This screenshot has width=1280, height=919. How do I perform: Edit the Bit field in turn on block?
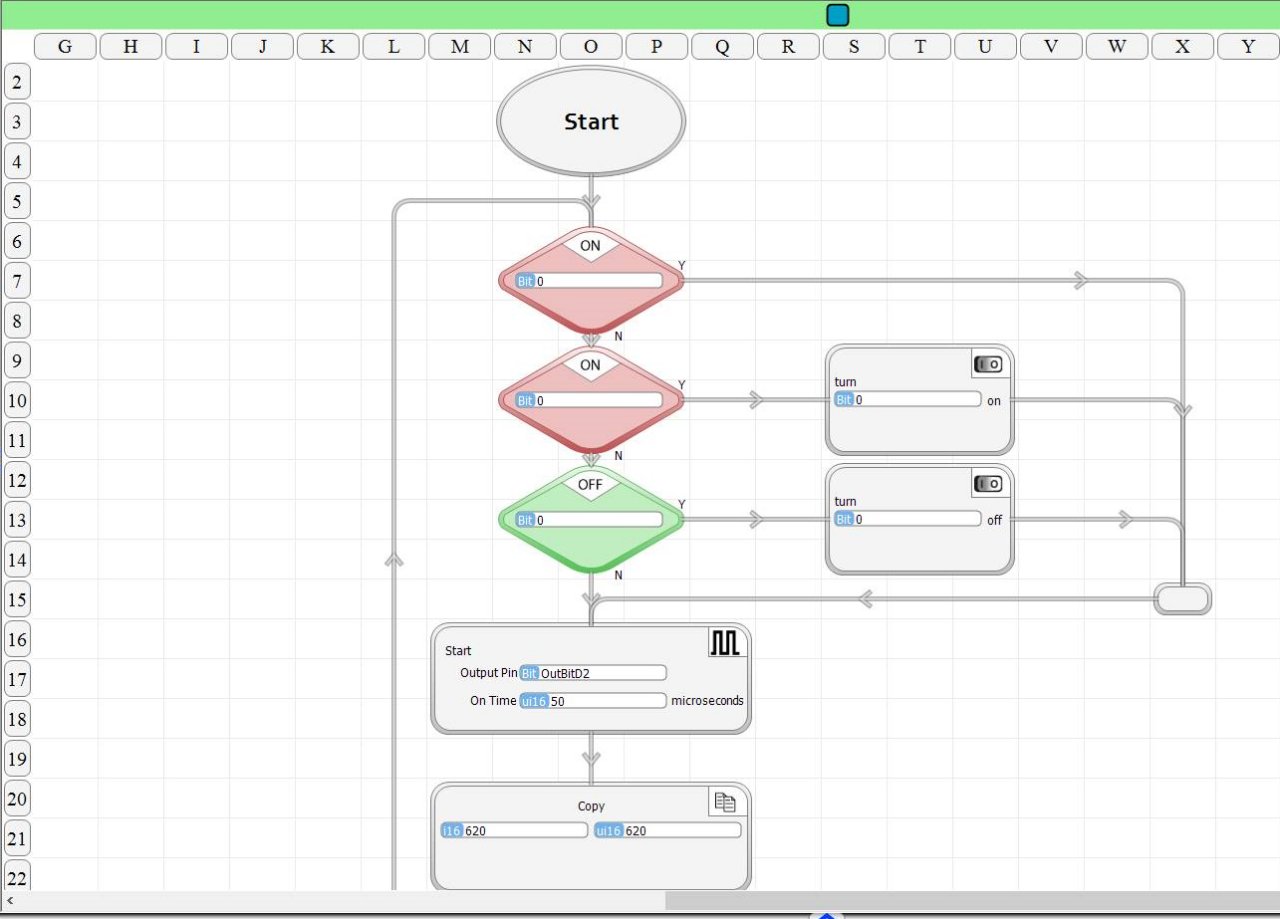tap(908, 399)
